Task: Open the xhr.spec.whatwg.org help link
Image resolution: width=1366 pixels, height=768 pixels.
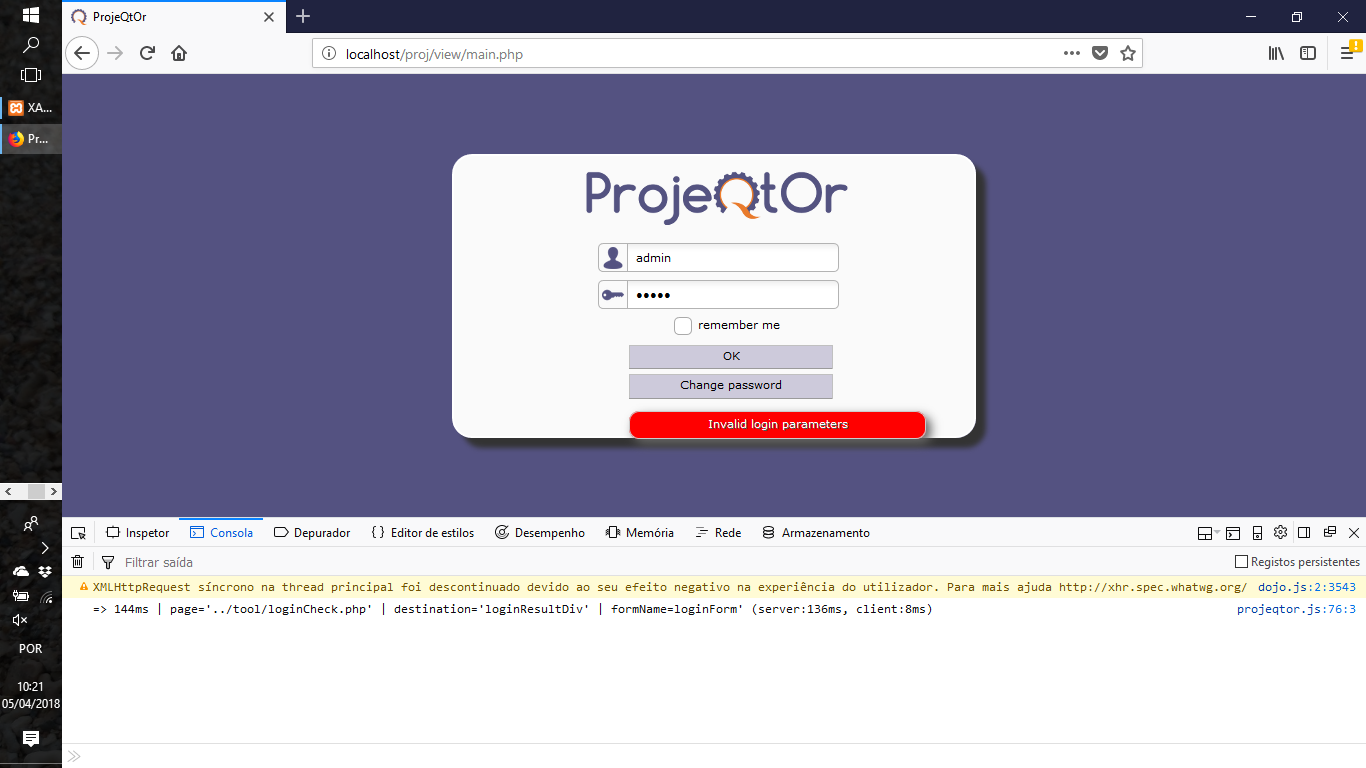Action: coord(1153,587)
